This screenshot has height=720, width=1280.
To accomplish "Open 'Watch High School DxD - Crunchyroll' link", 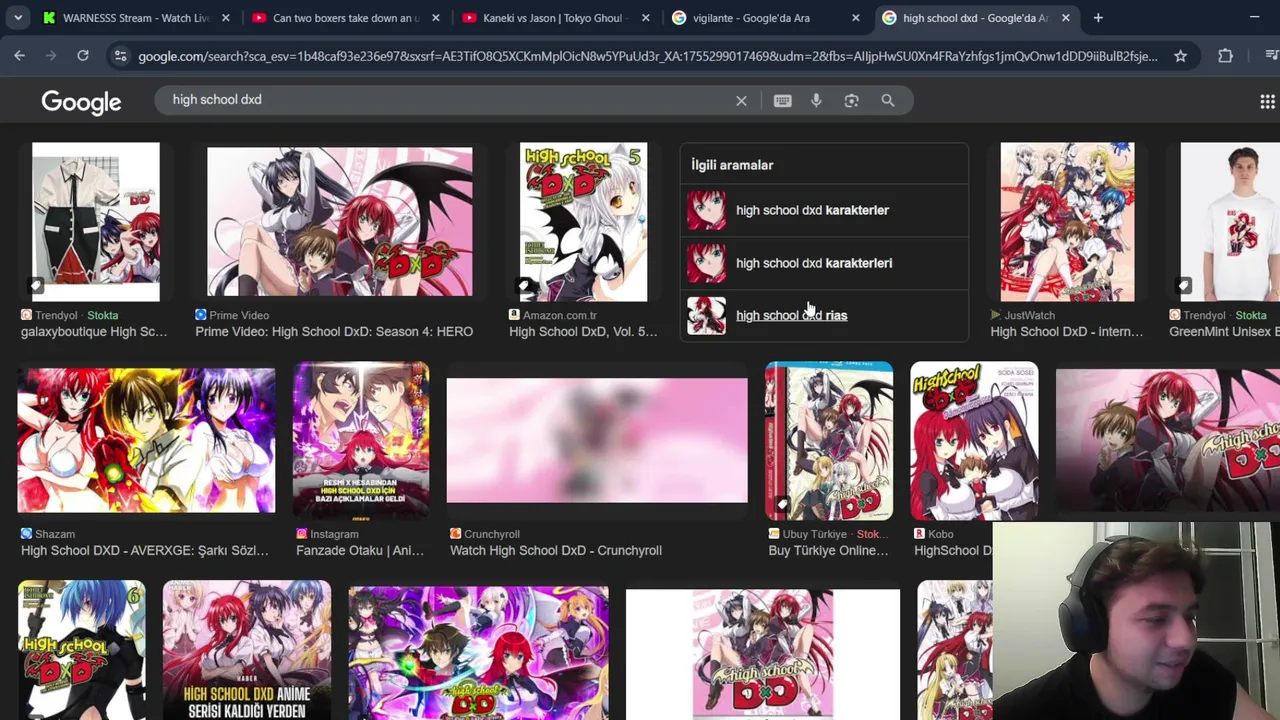I will coord(556,551).
